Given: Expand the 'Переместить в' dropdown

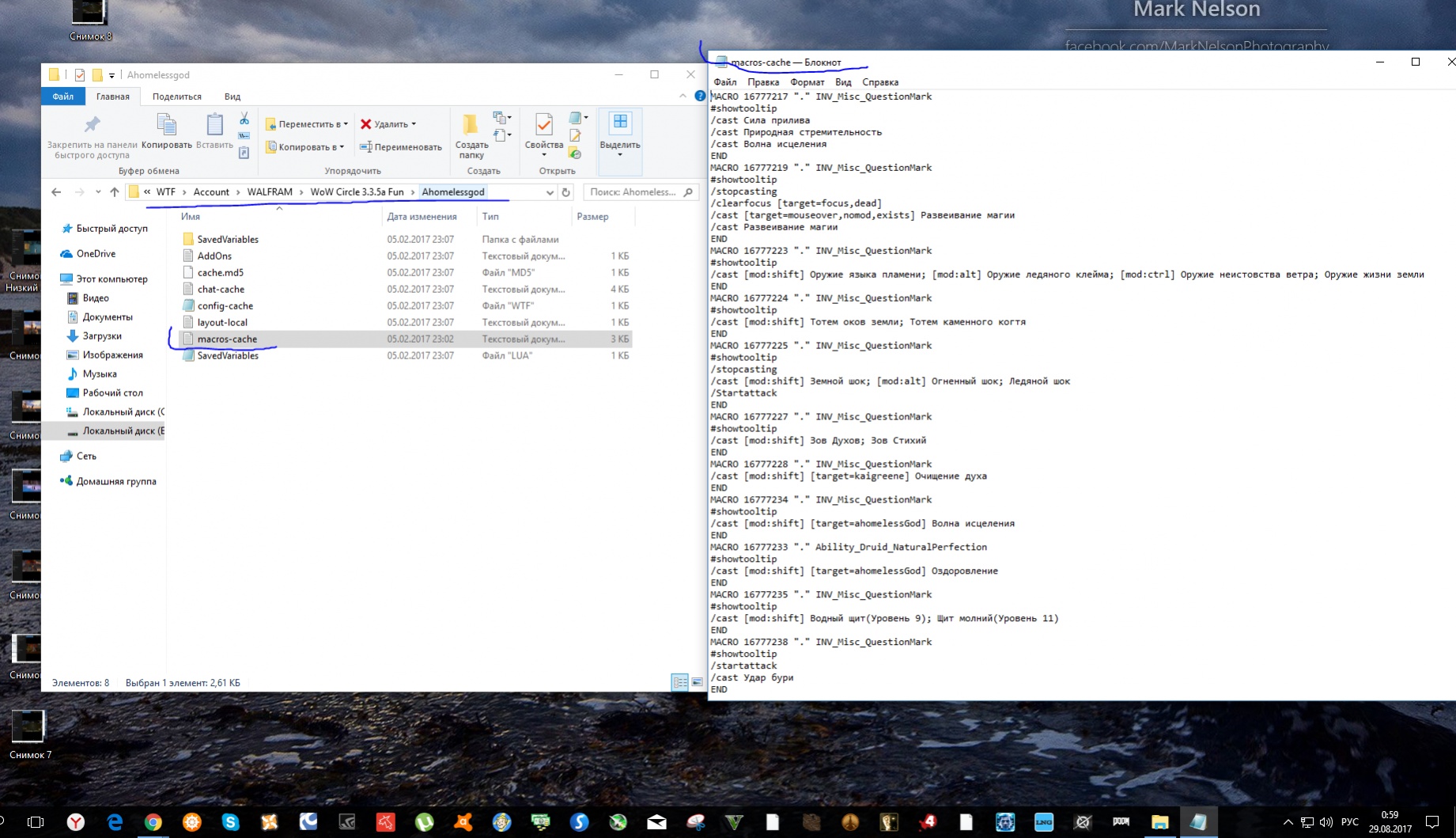Looking at the screenshot, I should tap(346, 124).
